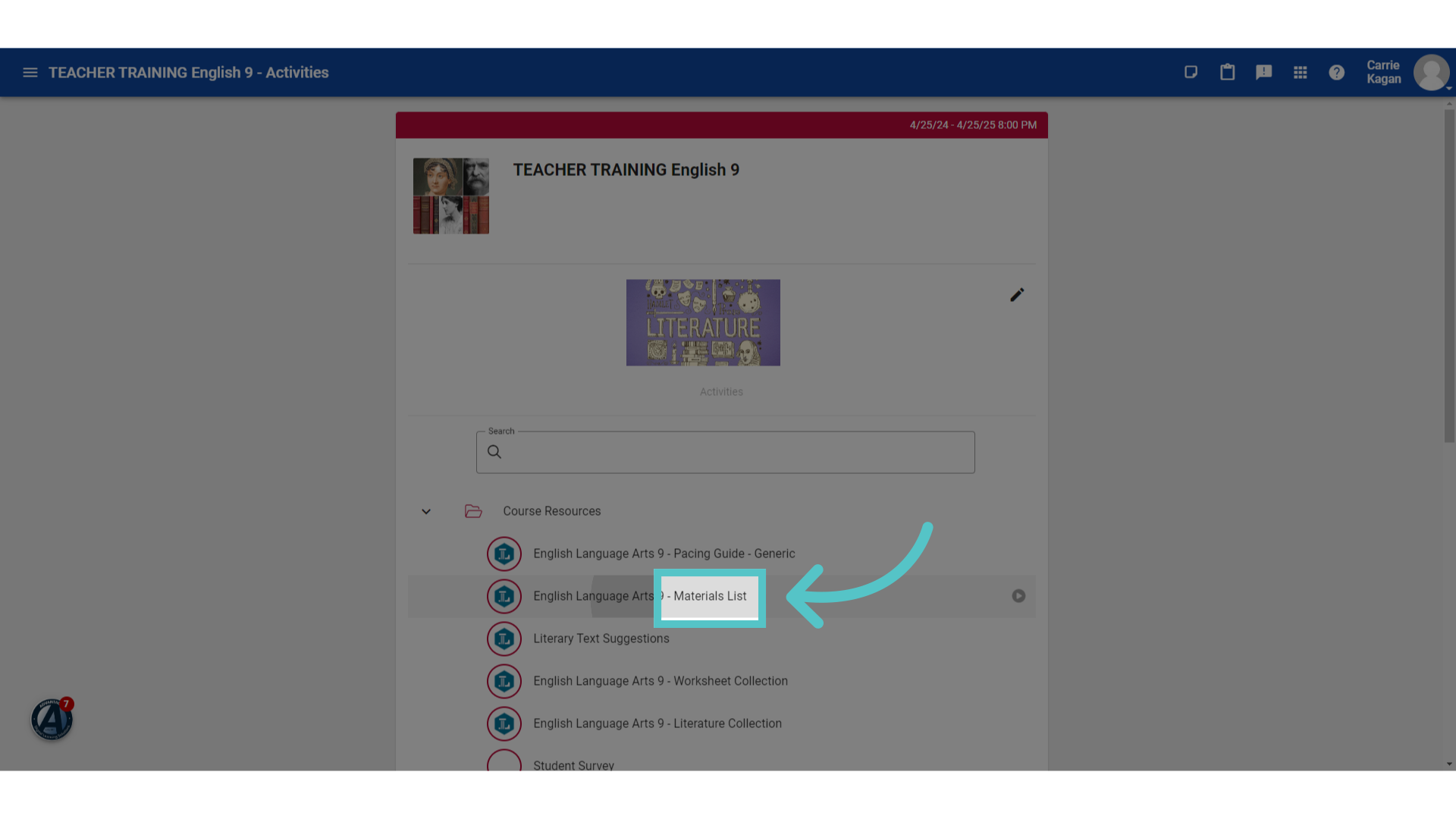Open the Materials List activity
Image resolution: width=1456 pixels, height=819 pixels.
tap(639, 596)
